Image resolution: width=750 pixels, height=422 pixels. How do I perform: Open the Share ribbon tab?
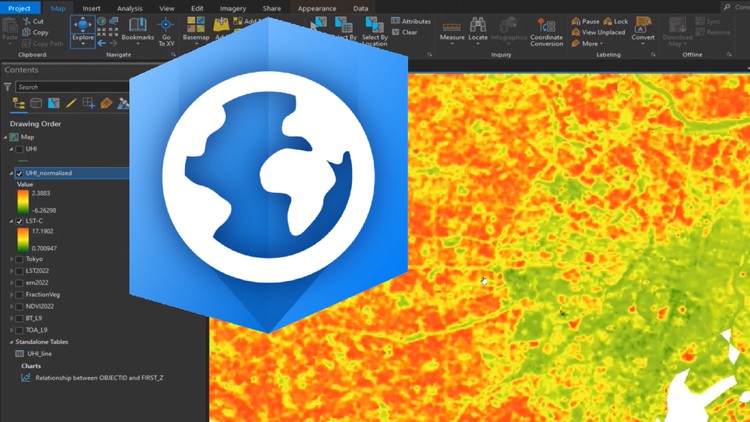click(x=272, y=8)
